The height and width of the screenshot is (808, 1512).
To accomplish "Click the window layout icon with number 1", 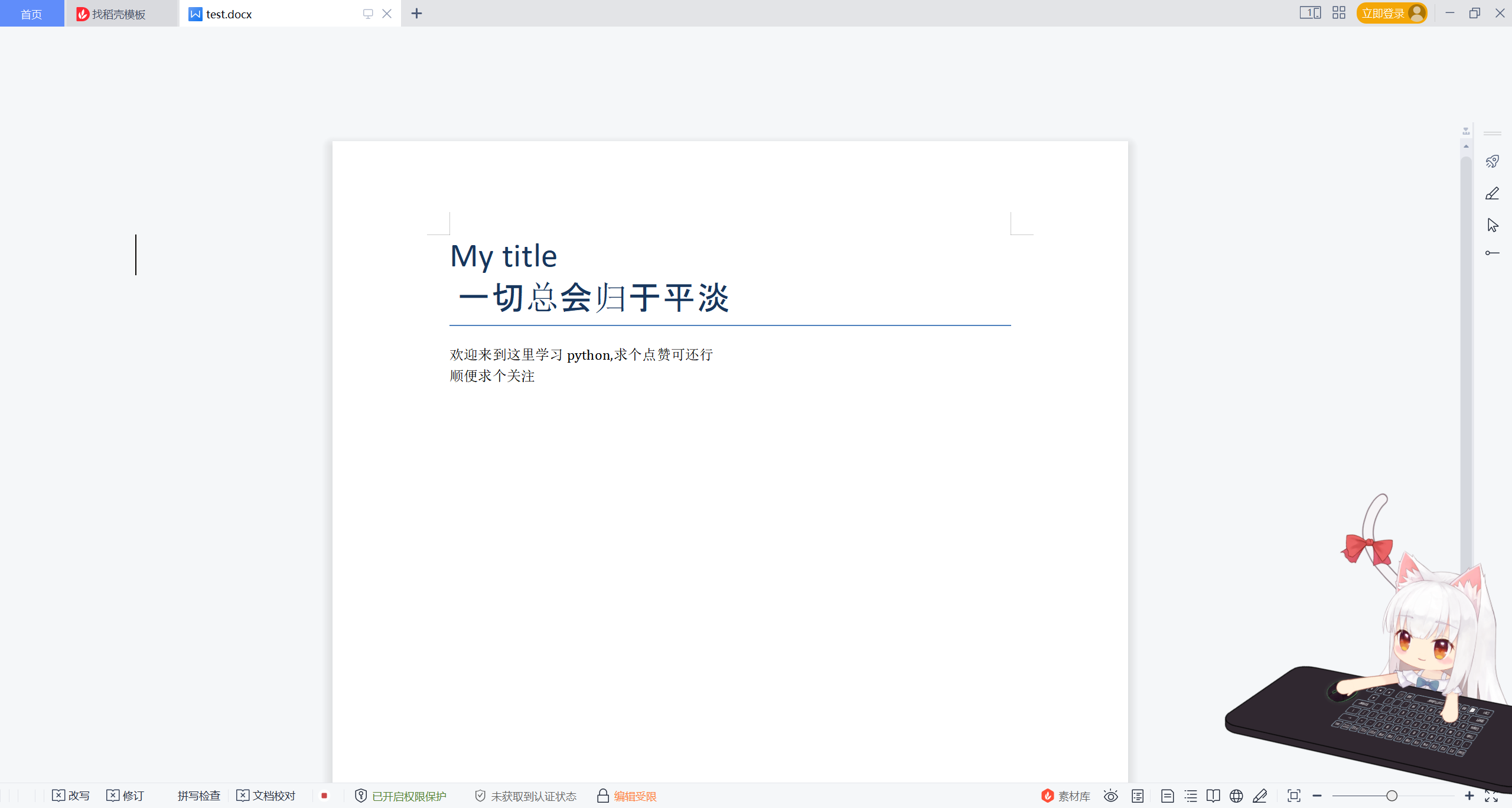I will 1310,12.
